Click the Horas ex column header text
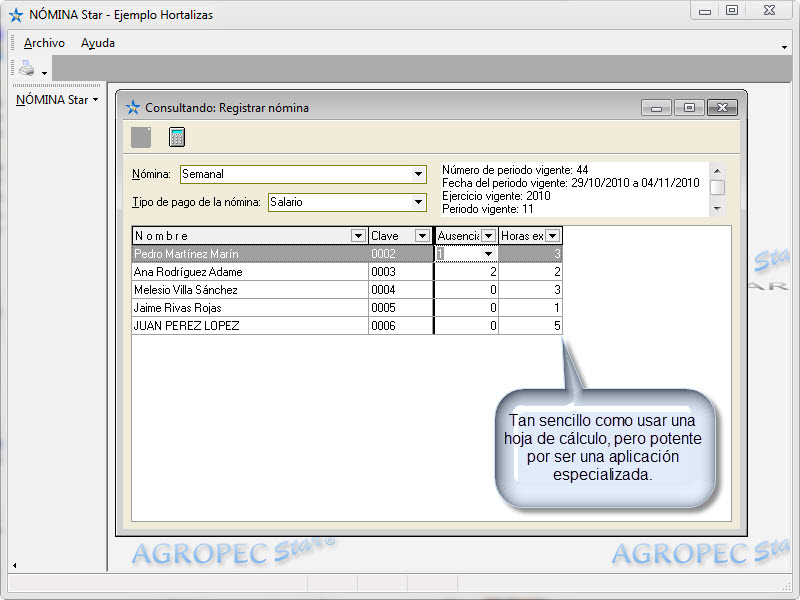Viewport: 800px width, 600px height. (x=522, y=236)
